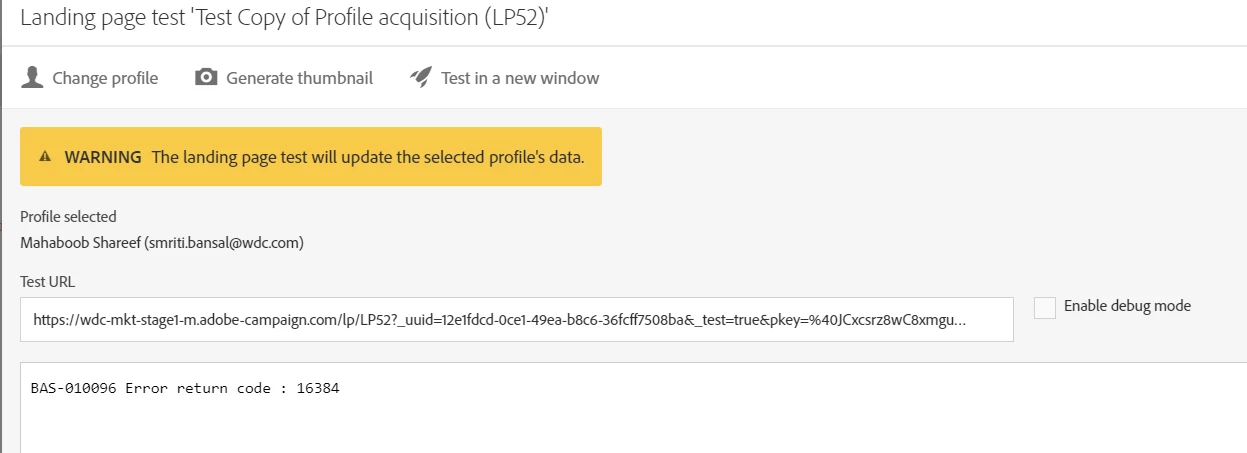Click the rocket icon for new window test

point(421,77)
